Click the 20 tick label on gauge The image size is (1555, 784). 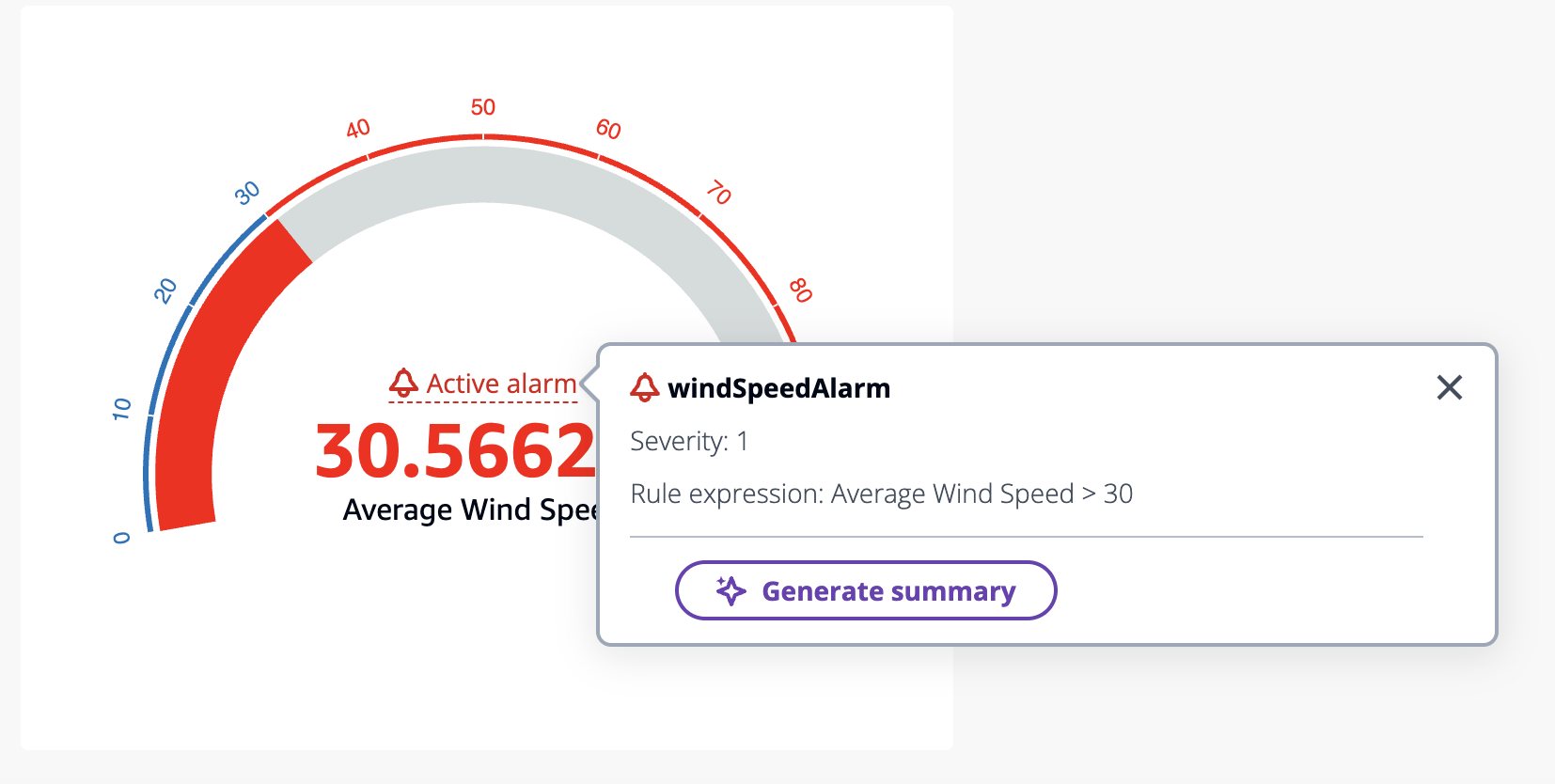(165, 290)
